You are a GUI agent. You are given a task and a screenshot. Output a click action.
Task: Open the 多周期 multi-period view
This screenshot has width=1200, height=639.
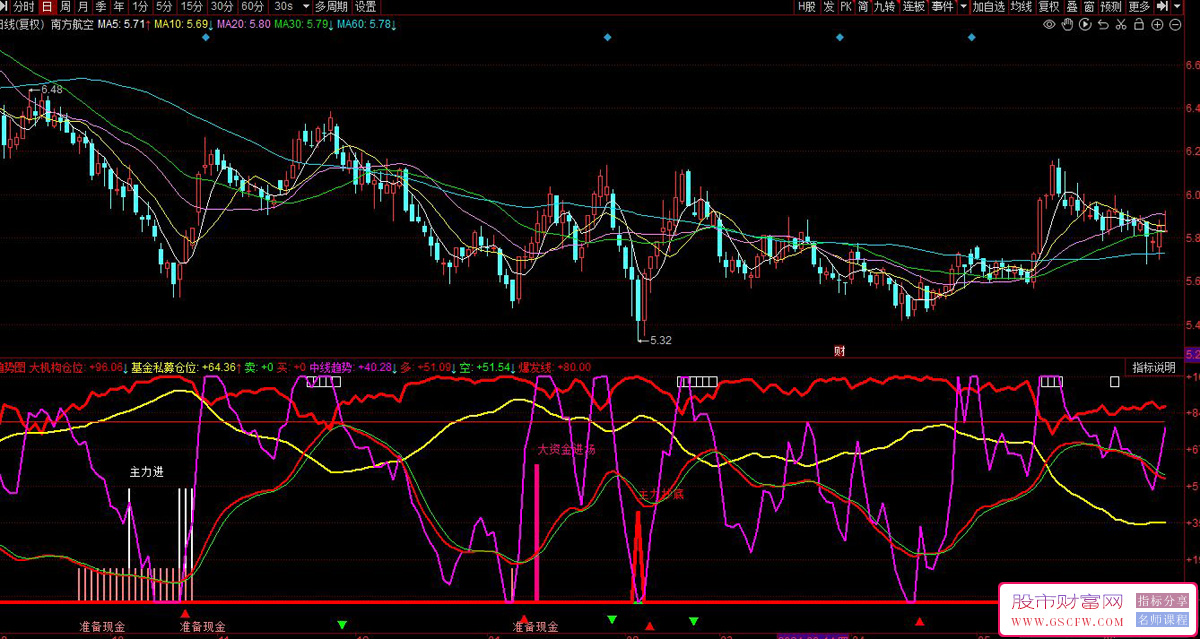[x=332, y=6]
